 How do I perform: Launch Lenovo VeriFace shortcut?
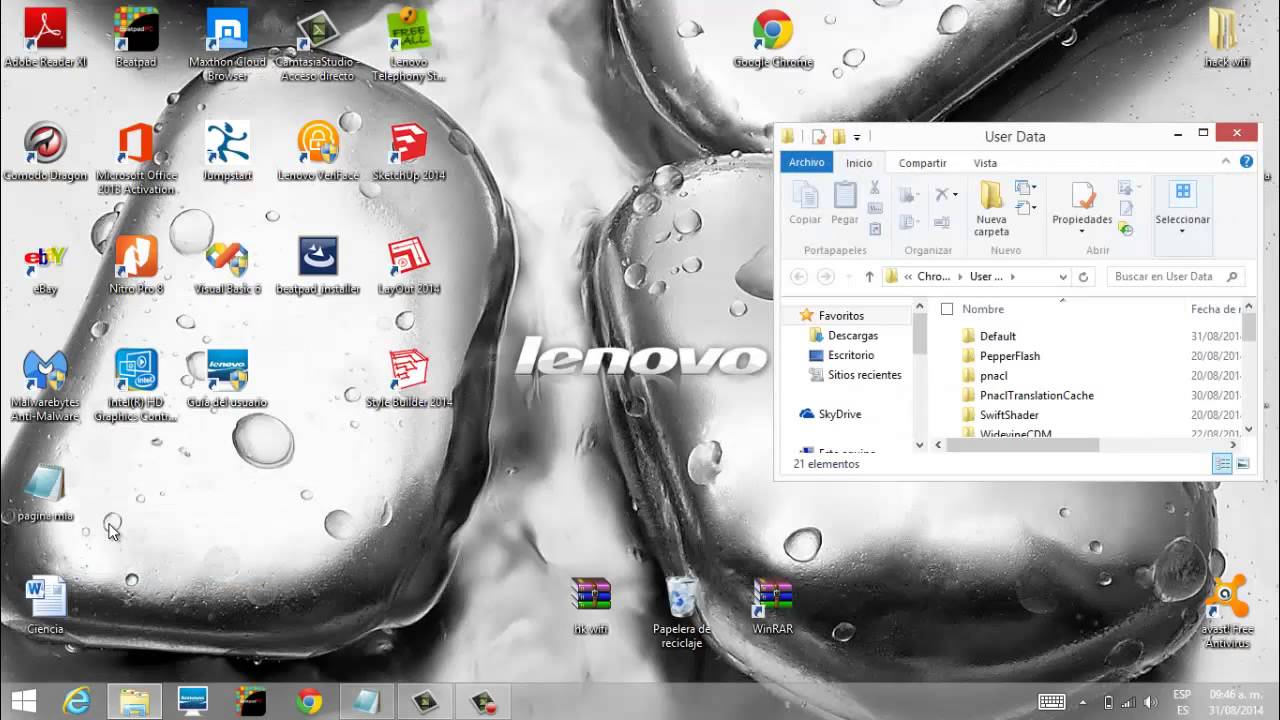318,151
